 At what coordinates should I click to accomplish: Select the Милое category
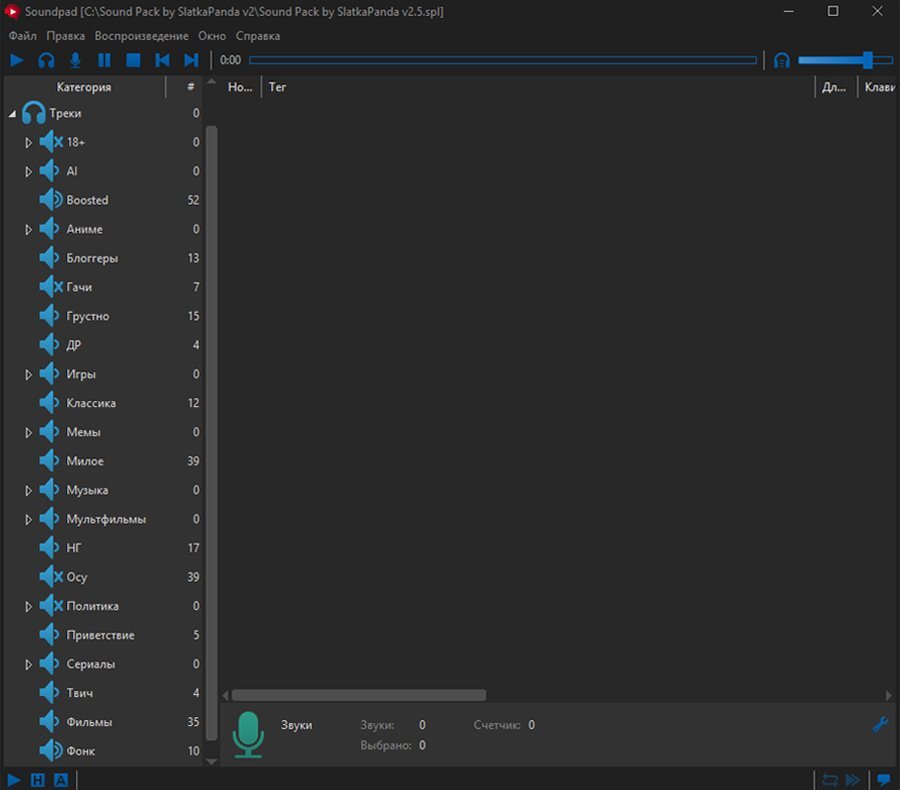85,461
